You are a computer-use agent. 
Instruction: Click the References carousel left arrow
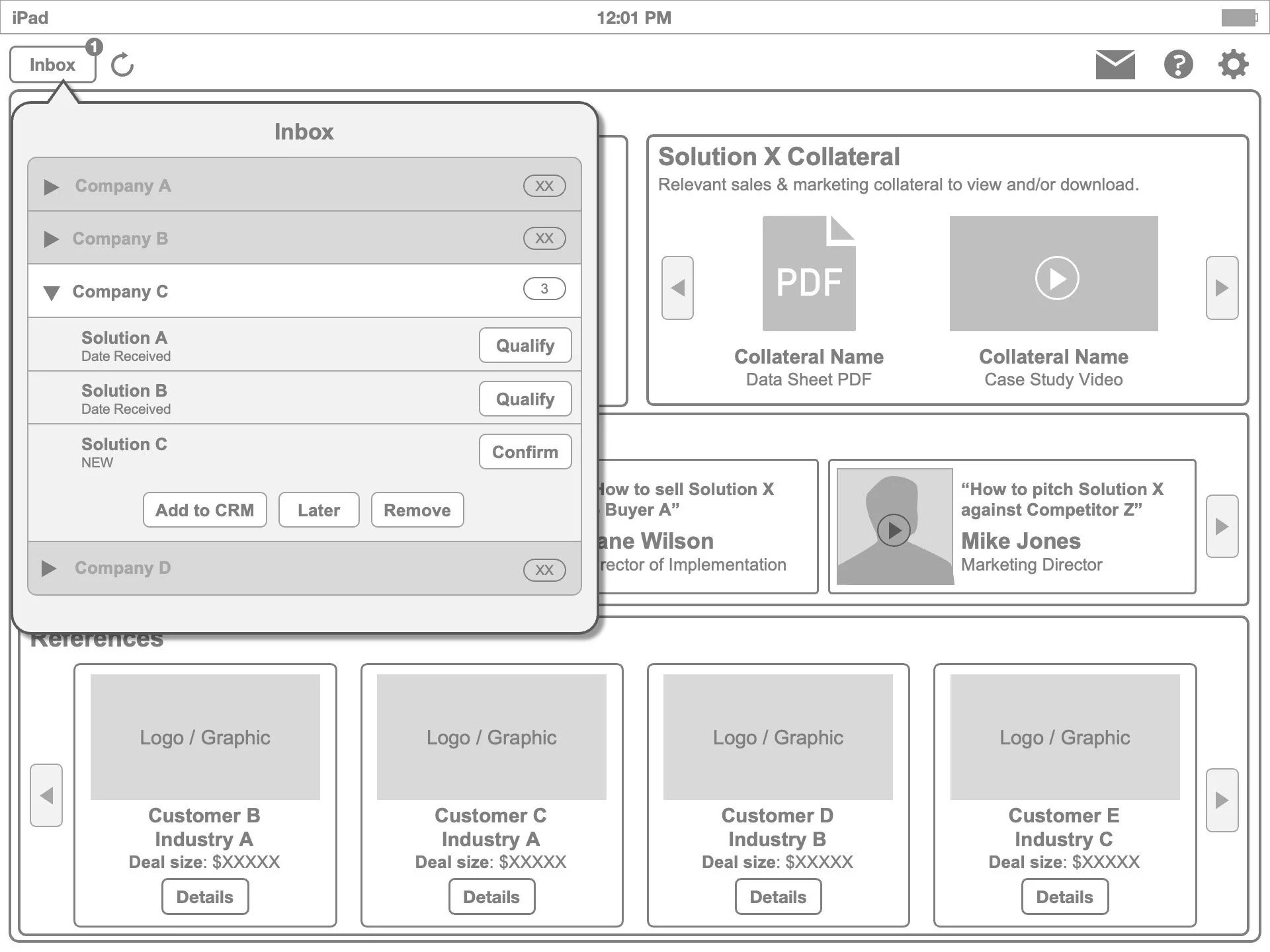pos(46,795)
